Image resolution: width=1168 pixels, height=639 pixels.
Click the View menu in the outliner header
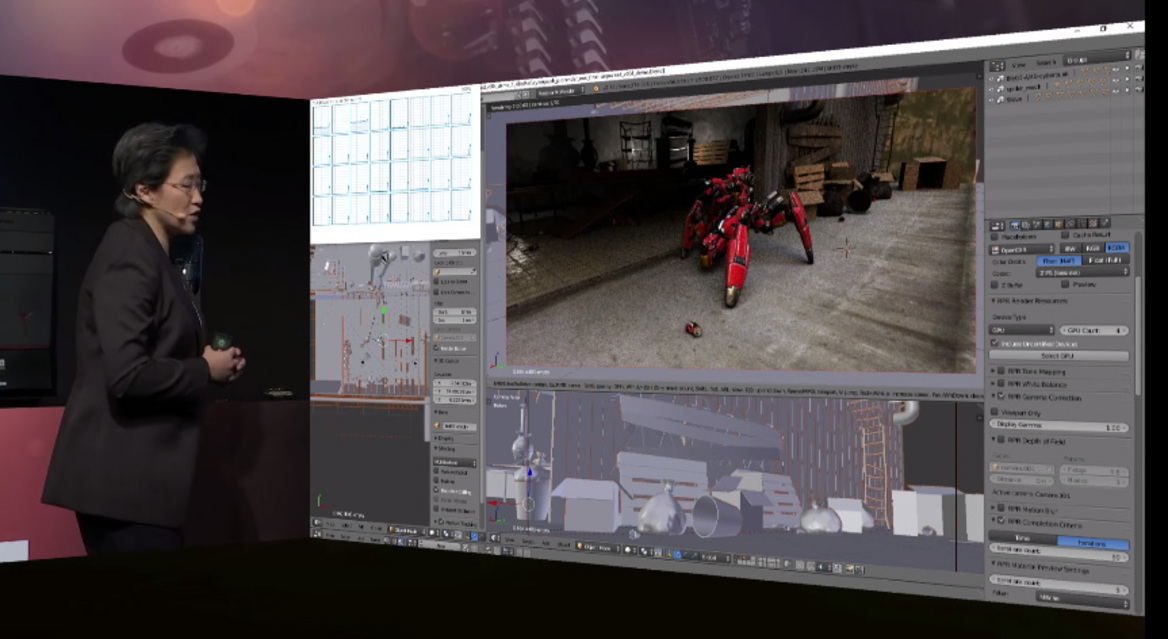pyautogui.click(x=1019, y=66)
